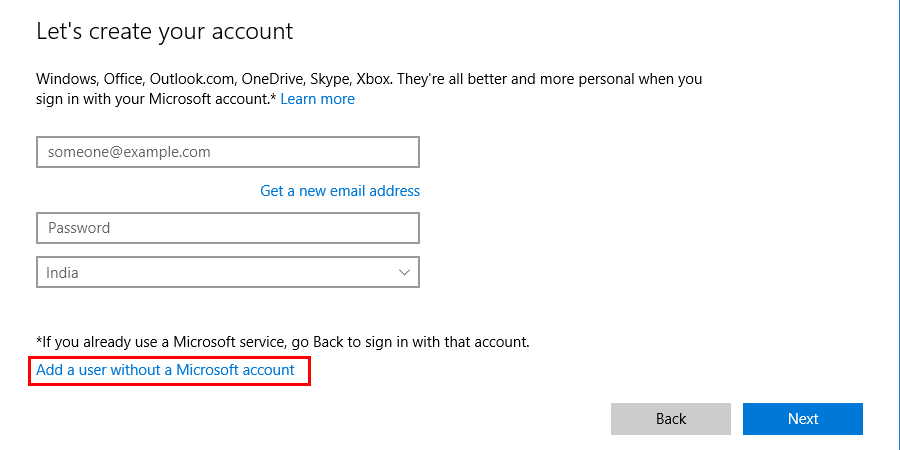Click the "Let's create your account" heading

[x=165, y=31]
